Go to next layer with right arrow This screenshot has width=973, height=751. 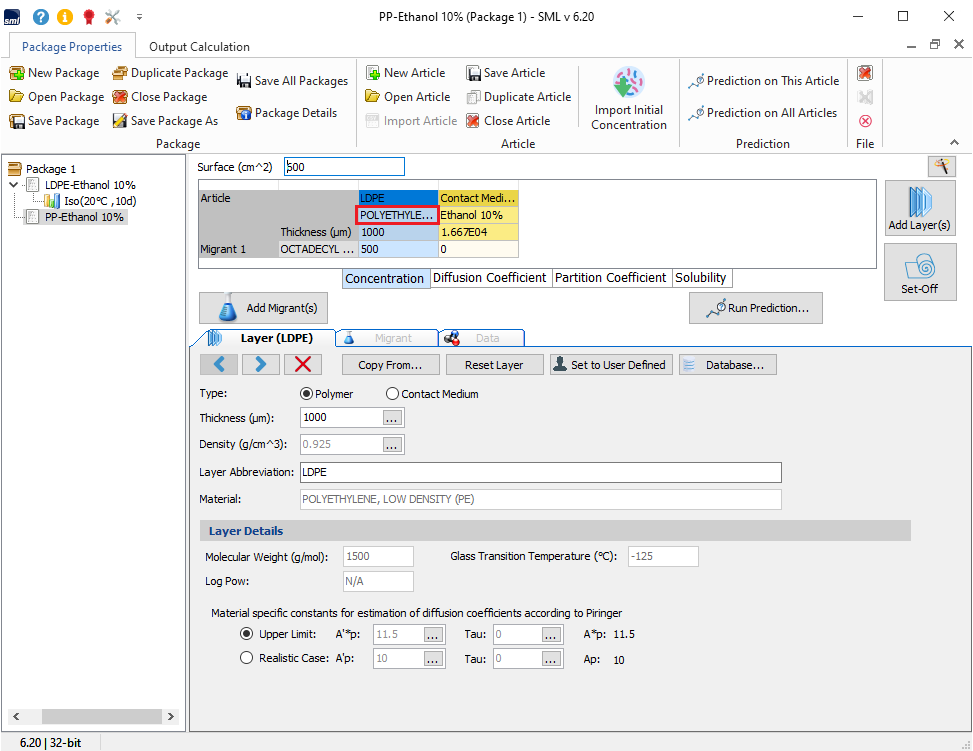coord(261,365)
